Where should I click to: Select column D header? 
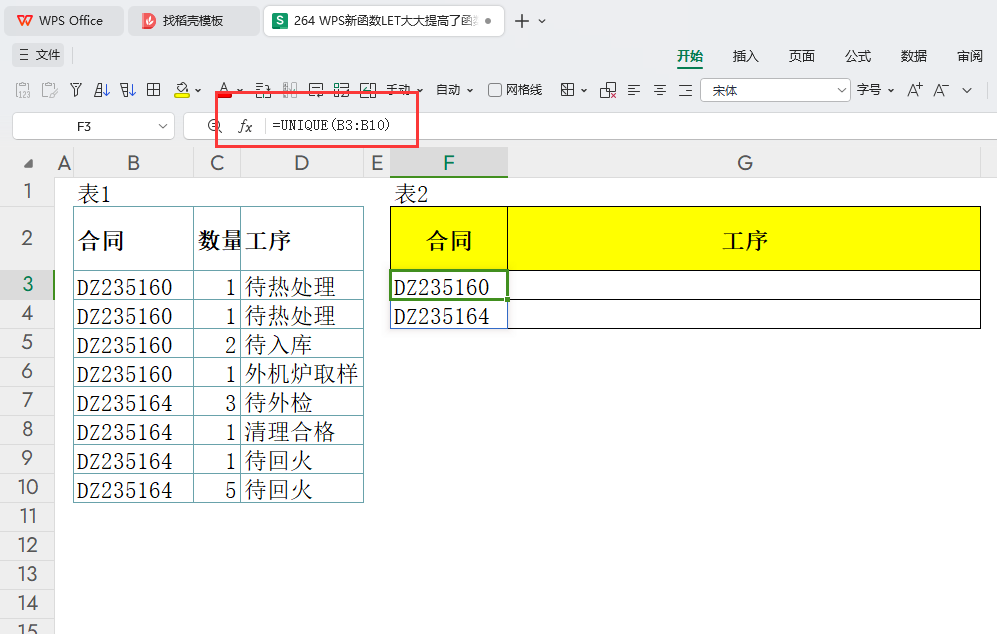302,163
